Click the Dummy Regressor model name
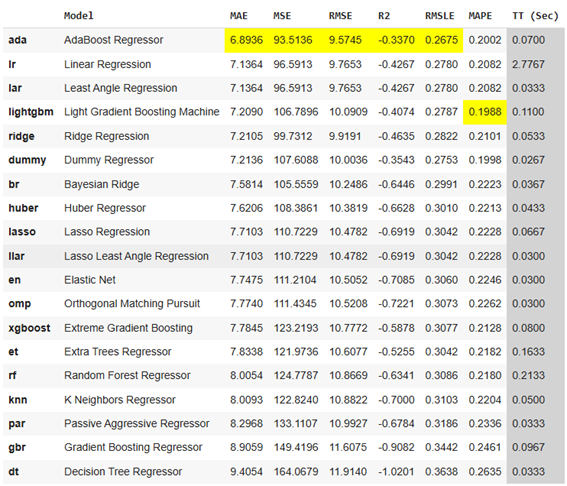Viewport: 567px width, 486px height. coord(109,160)
